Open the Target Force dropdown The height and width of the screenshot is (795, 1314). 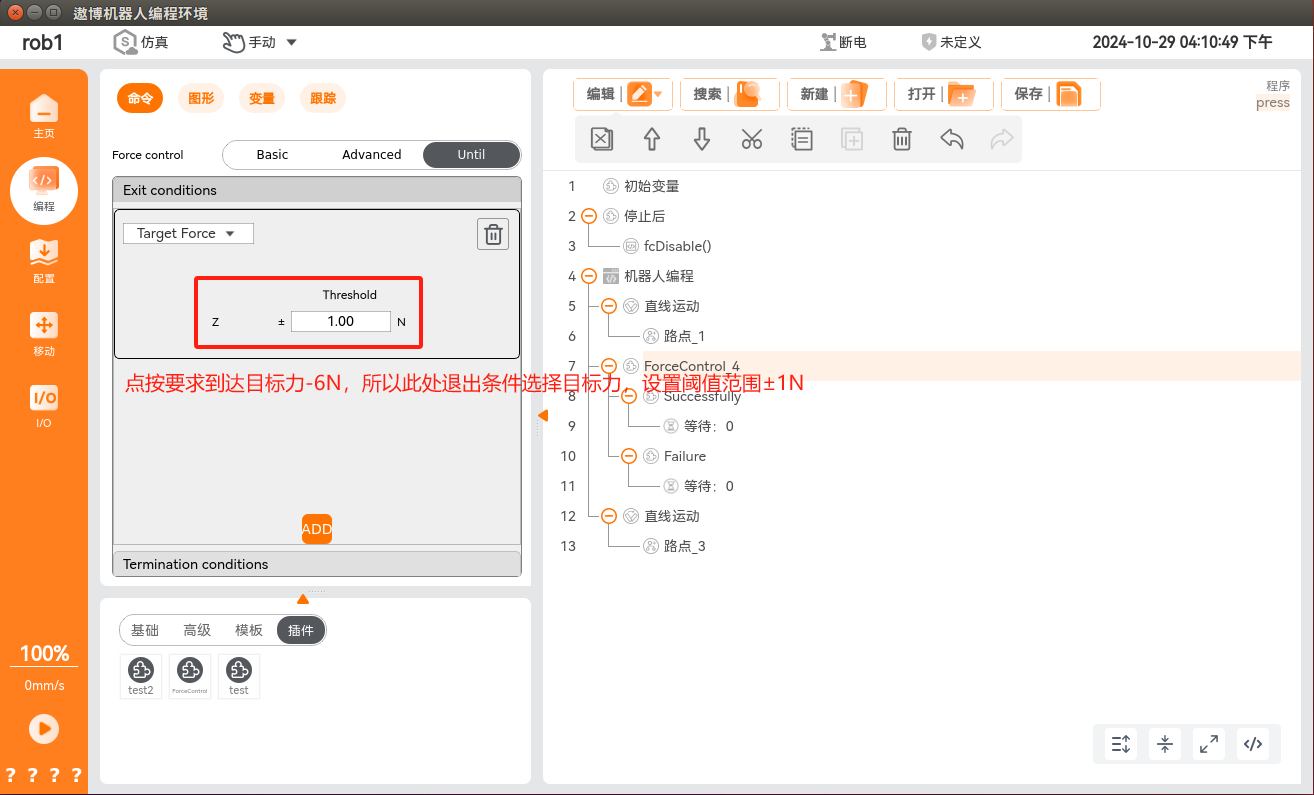click(x=188, y=233)
